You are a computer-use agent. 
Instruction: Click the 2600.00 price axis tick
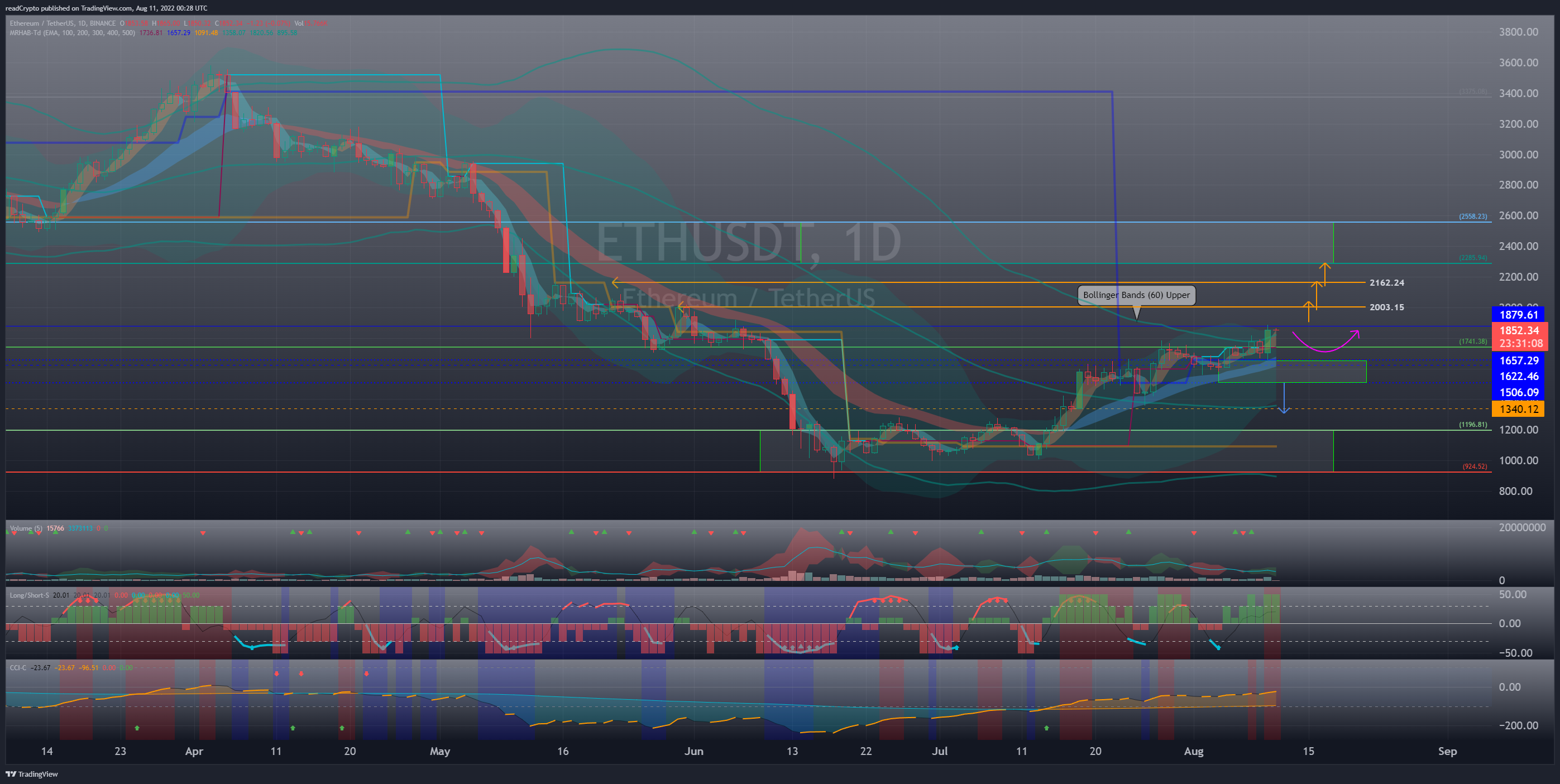(1518, 215)
